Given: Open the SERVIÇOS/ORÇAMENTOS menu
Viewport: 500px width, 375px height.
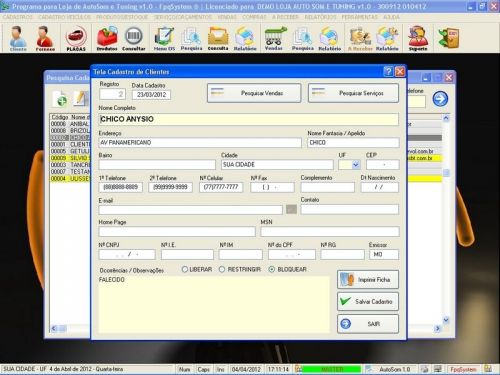Looking at the screenshot, I should (182, 17).
